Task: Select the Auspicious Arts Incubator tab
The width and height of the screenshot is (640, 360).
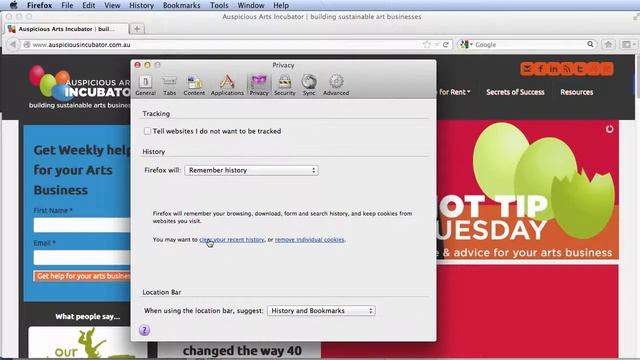Action: click(67, 29)
